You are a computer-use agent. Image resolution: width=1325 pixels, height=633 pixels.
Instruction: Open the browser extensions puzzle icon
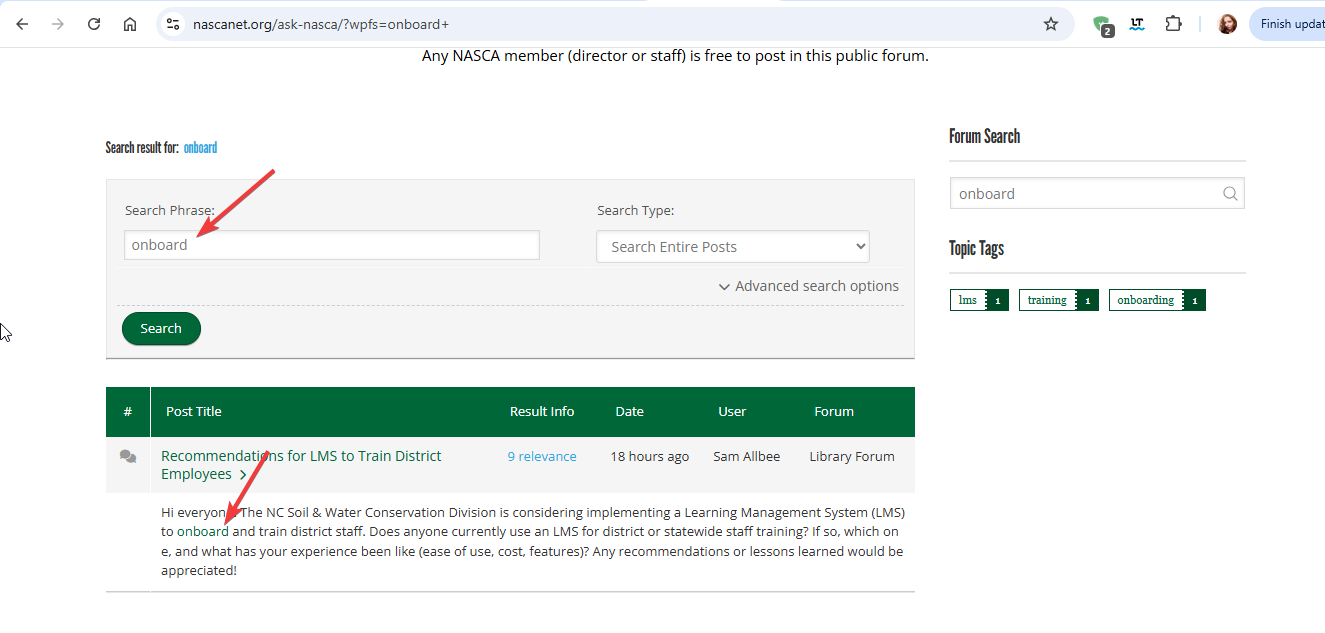click(x=1173, y=24)
